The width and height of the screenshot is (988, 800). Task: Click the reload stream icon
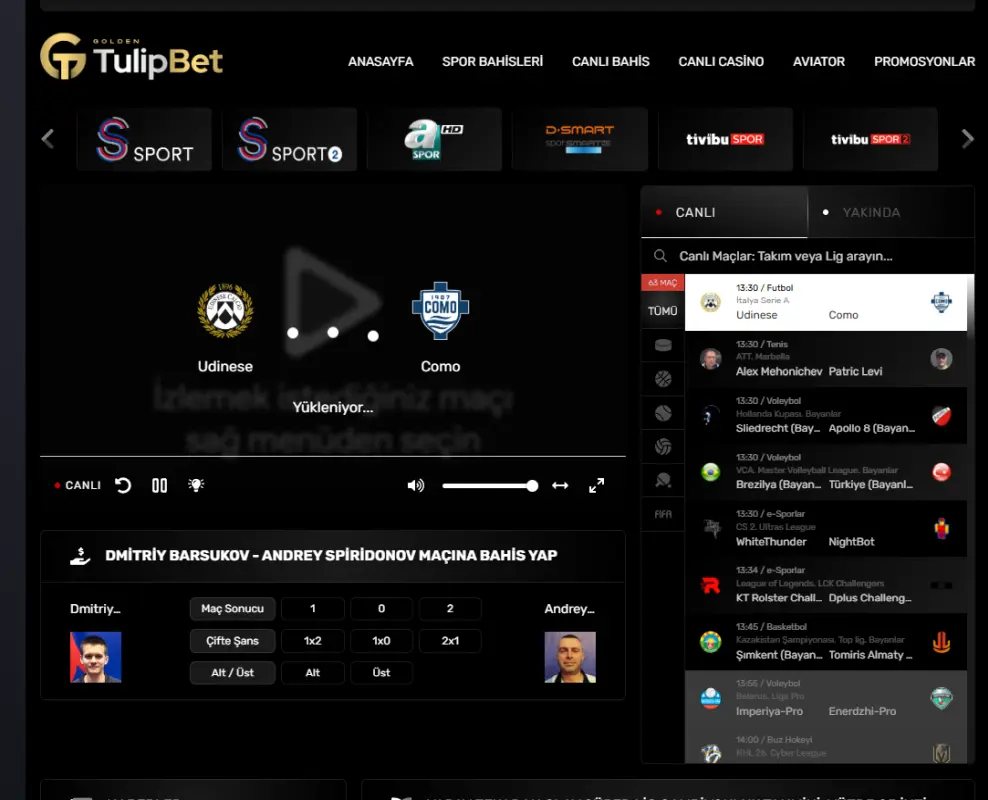tap(123, 485)
